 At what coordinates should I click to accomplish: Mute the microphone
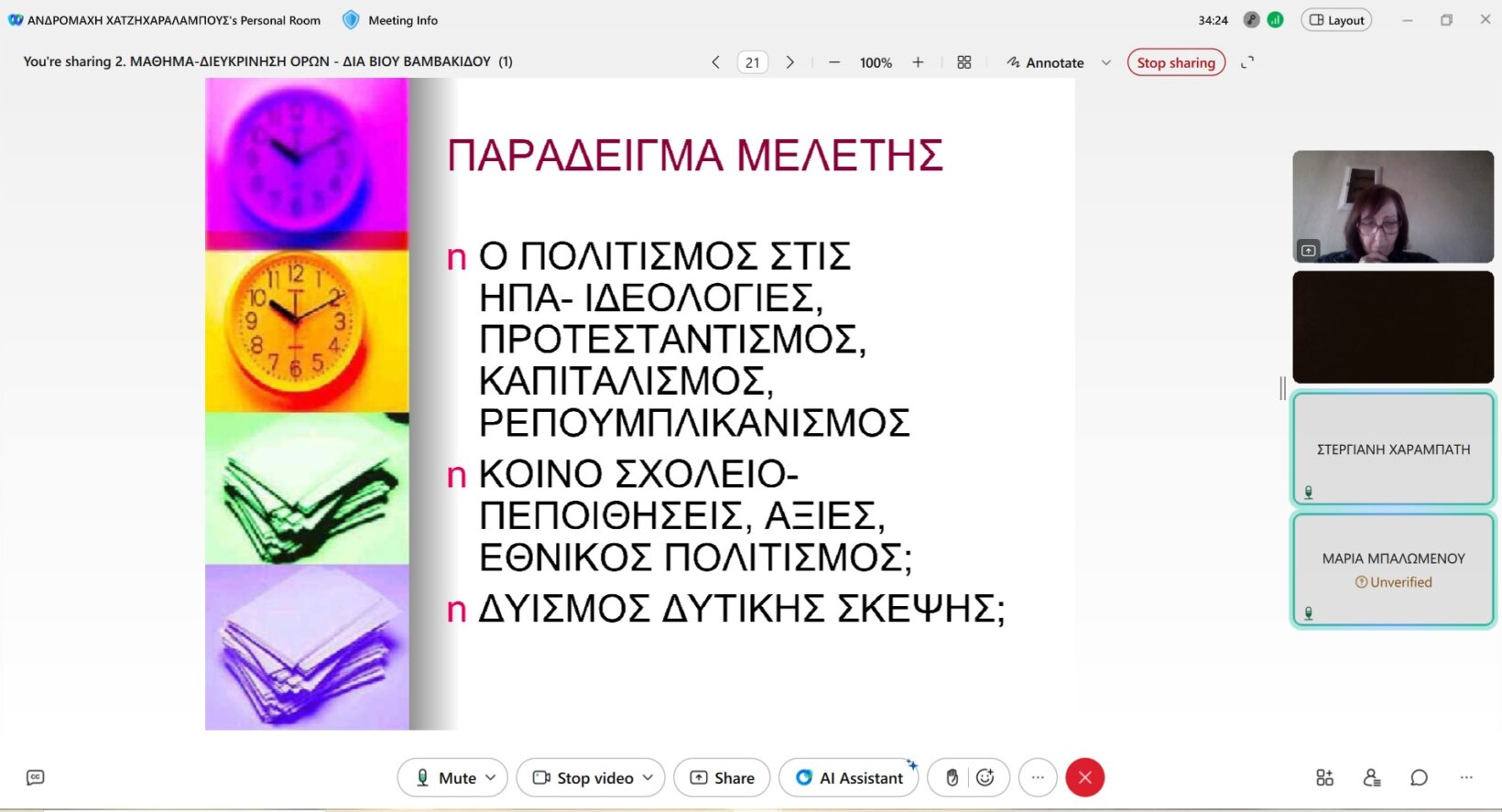[446, 777]
